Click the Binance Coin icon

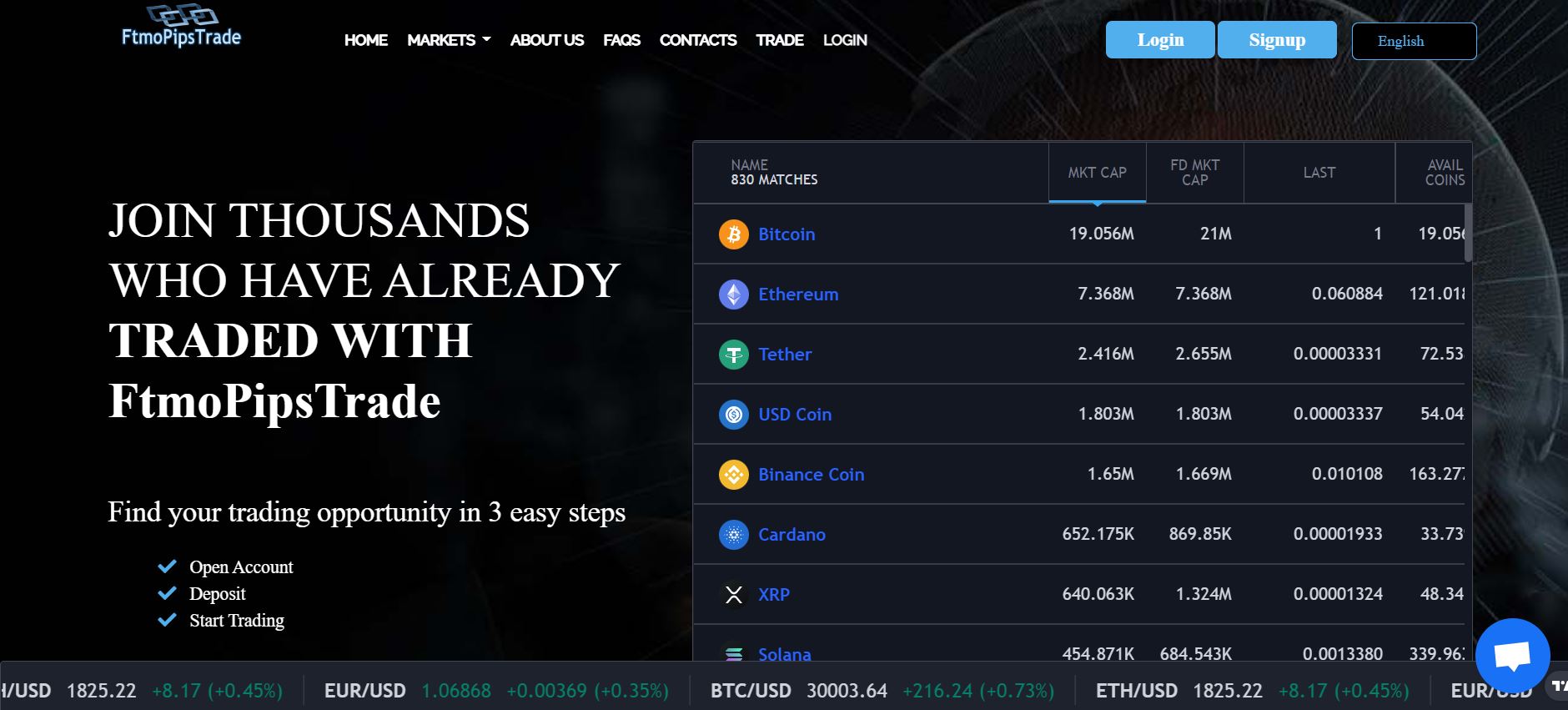pos(733,475)
